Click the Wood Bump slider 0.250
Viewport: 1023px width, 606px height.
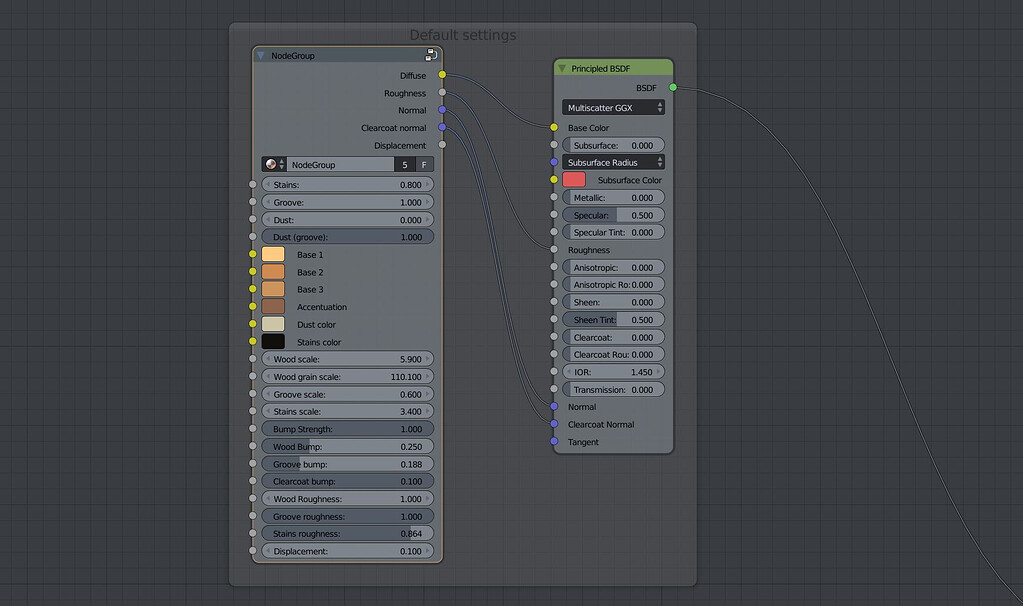(x=348, y=446)
